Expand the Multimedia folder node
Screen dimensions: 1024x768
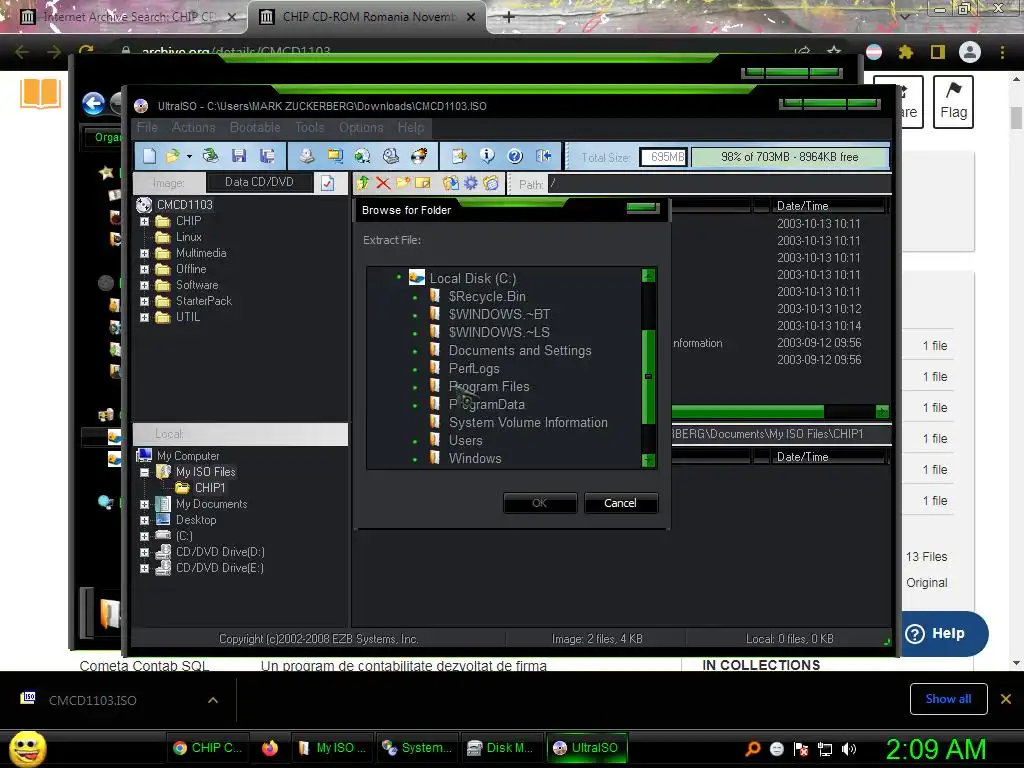pyautogui.click(x=144, y=253)
